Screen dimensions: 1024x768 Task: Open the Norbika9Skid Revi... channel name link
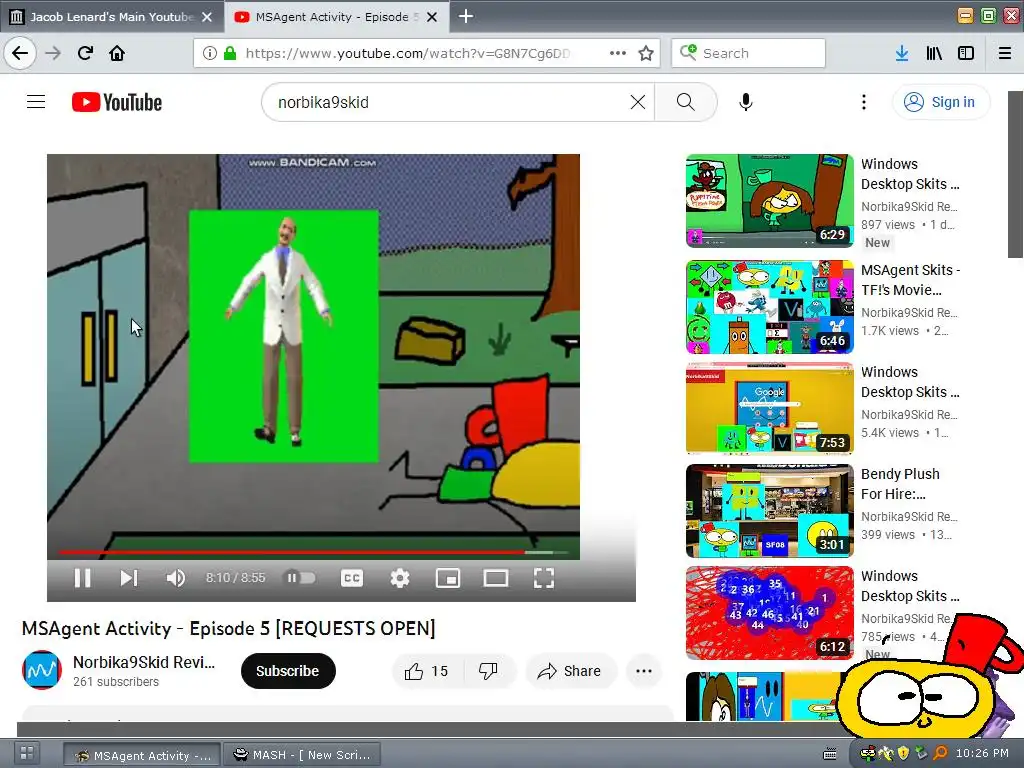[144, 662]
